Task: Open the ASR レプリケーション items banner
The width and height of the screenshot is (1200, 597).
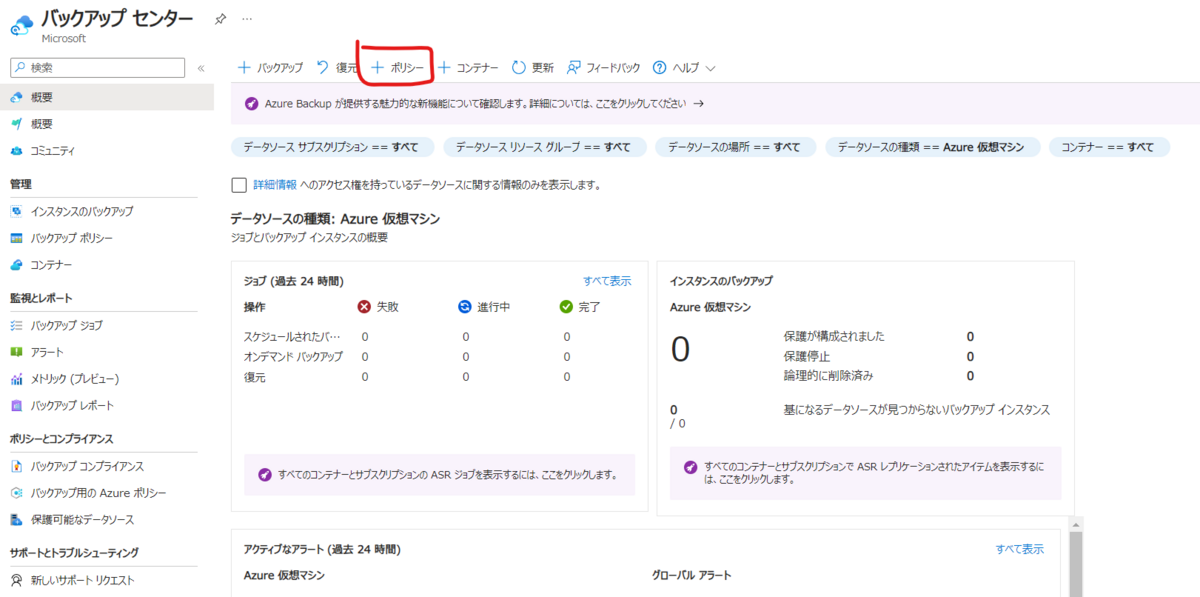Action: (x=865, y=473)
